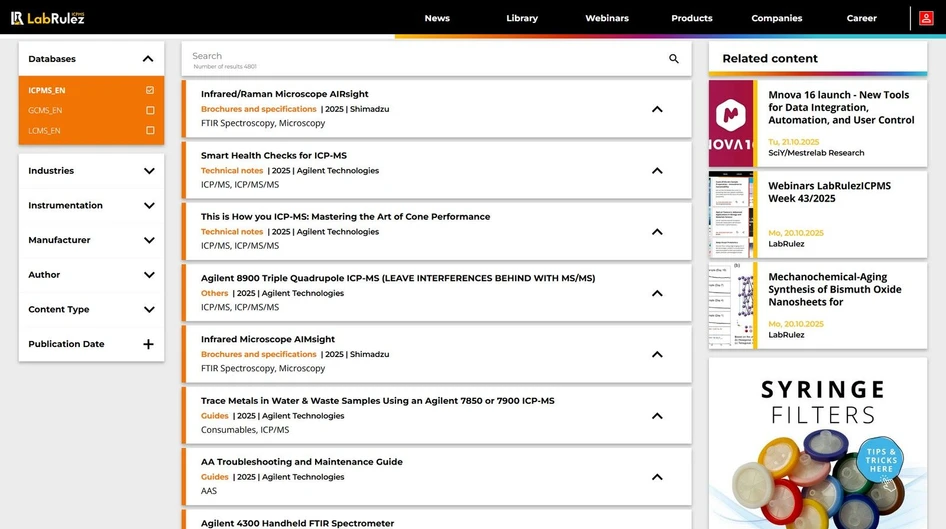Click 'FTIR Spectroscopy, Microscopy' under AIMsight

point(262,369)
